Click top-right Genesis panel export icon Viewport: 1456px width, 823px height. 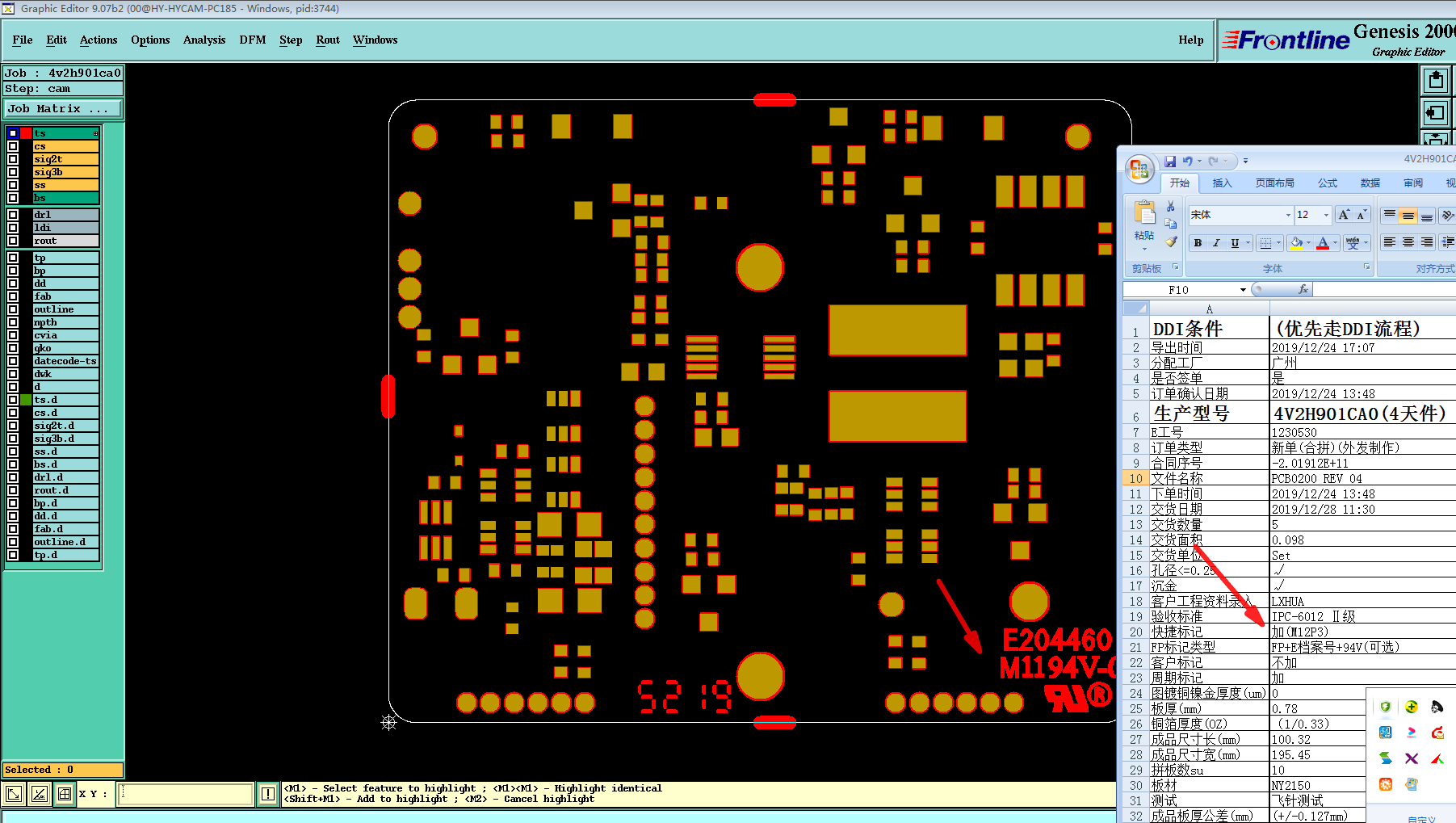pyautogui.click(x=1435, y=80)
